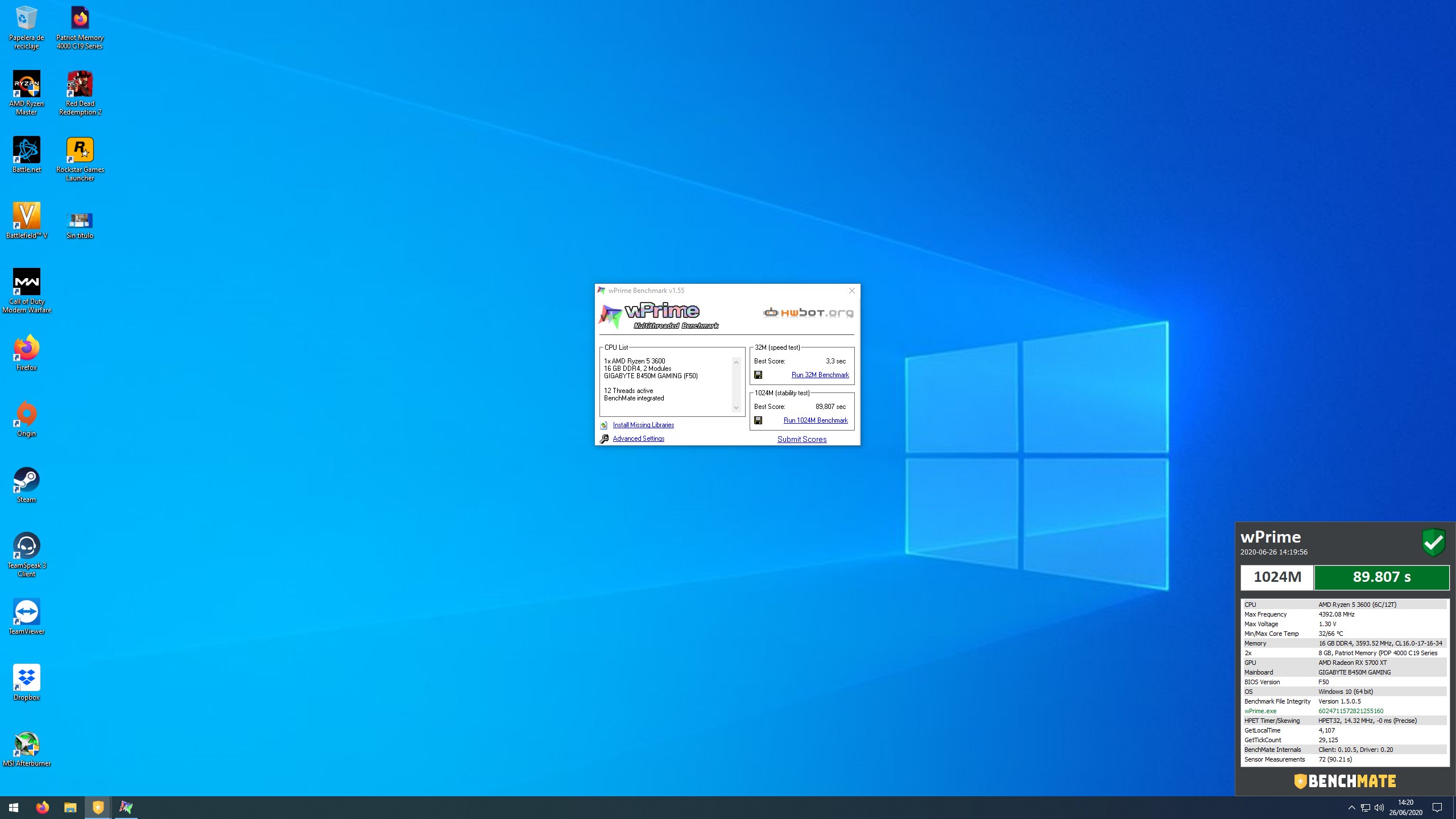Select the BIOS Version F50 row

click(1345, 682)
